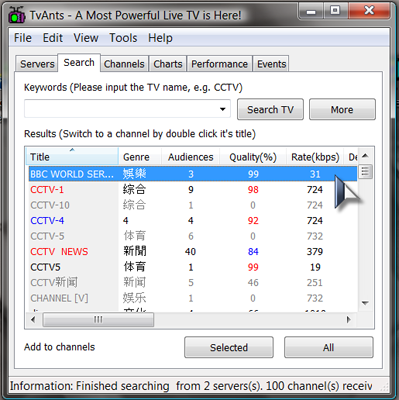Go to the Performance tab
Screen dimensions: 399x400
pos(219,64)
